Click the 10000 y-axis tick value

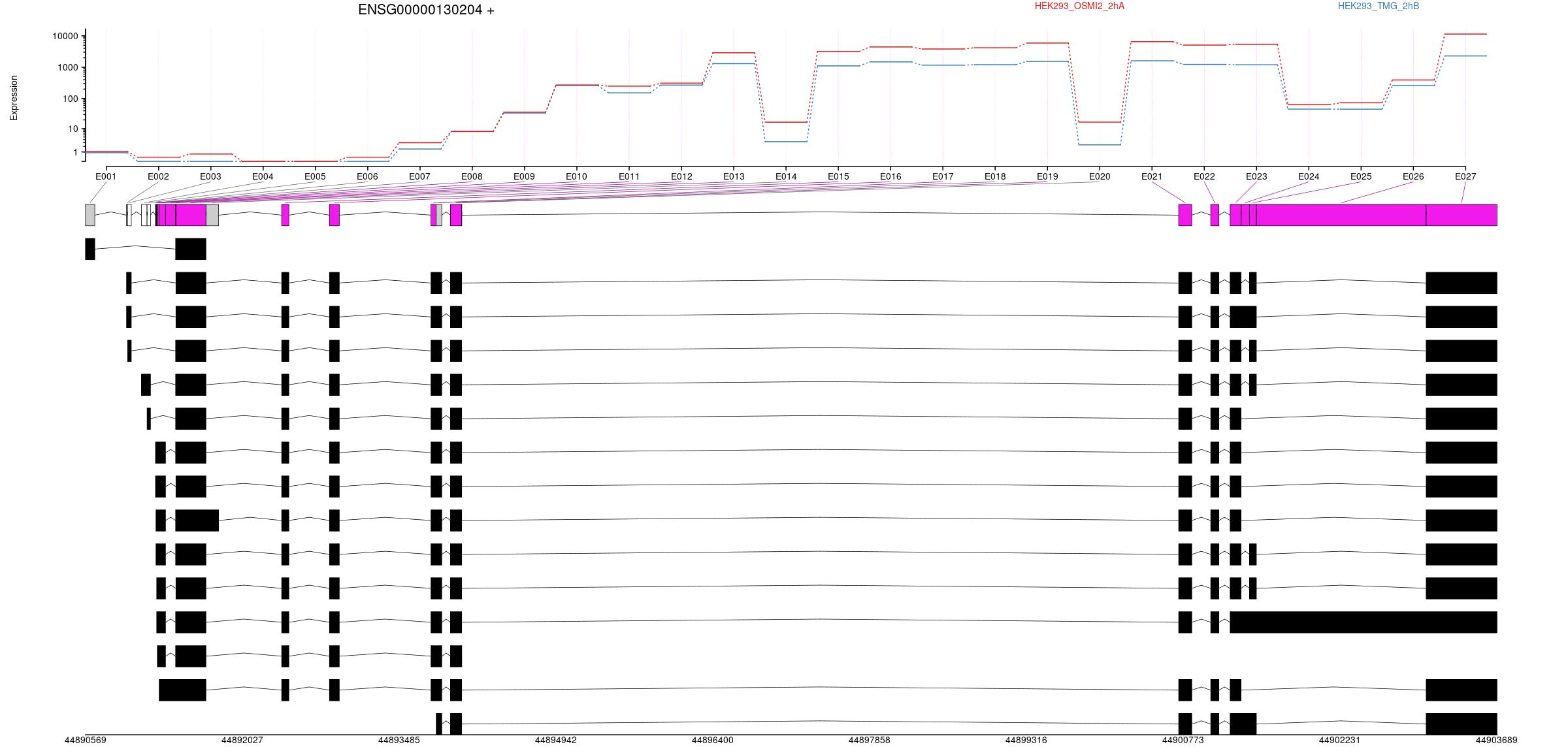point(65,36)
